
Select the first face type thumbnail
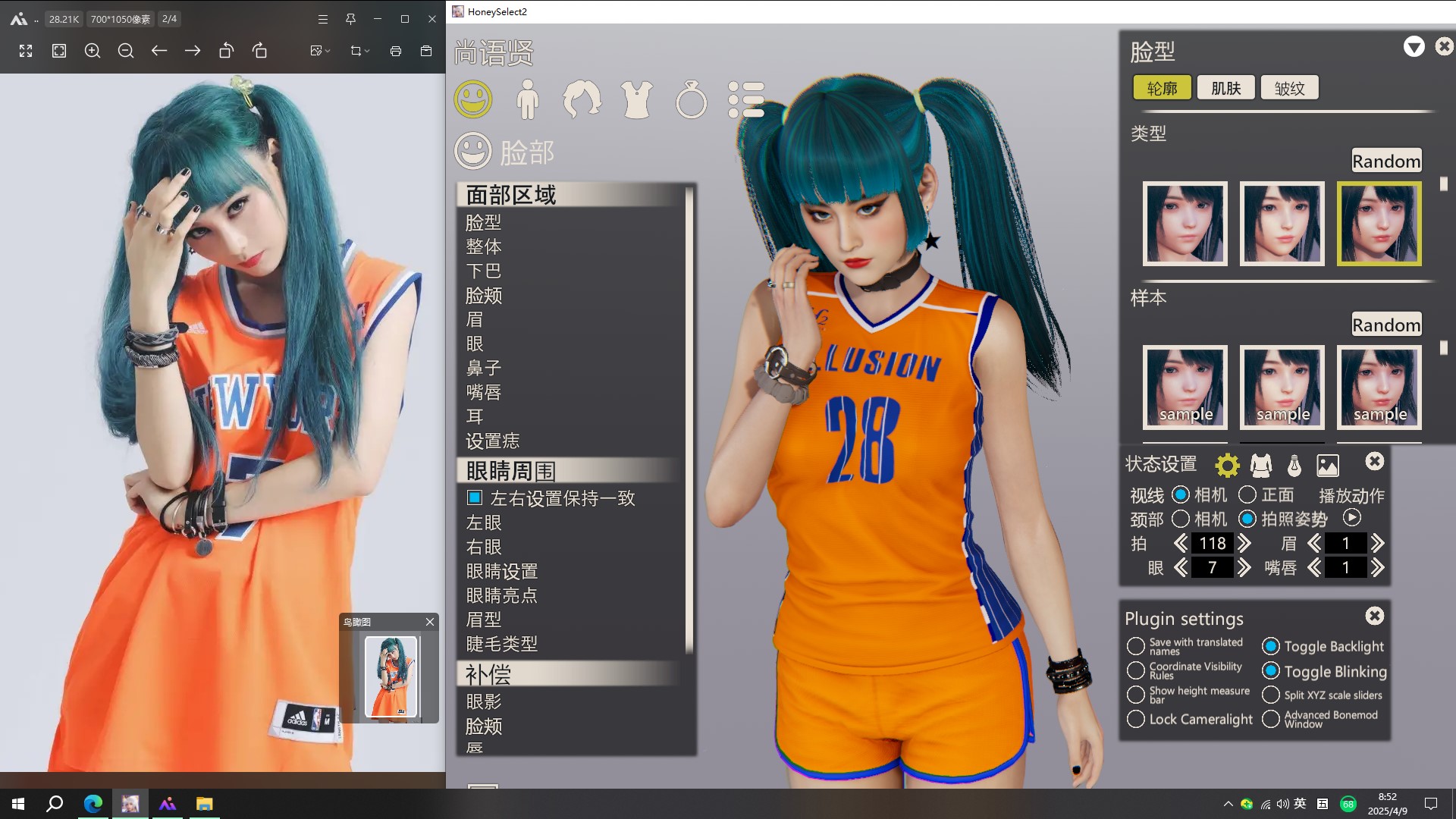1185,224
